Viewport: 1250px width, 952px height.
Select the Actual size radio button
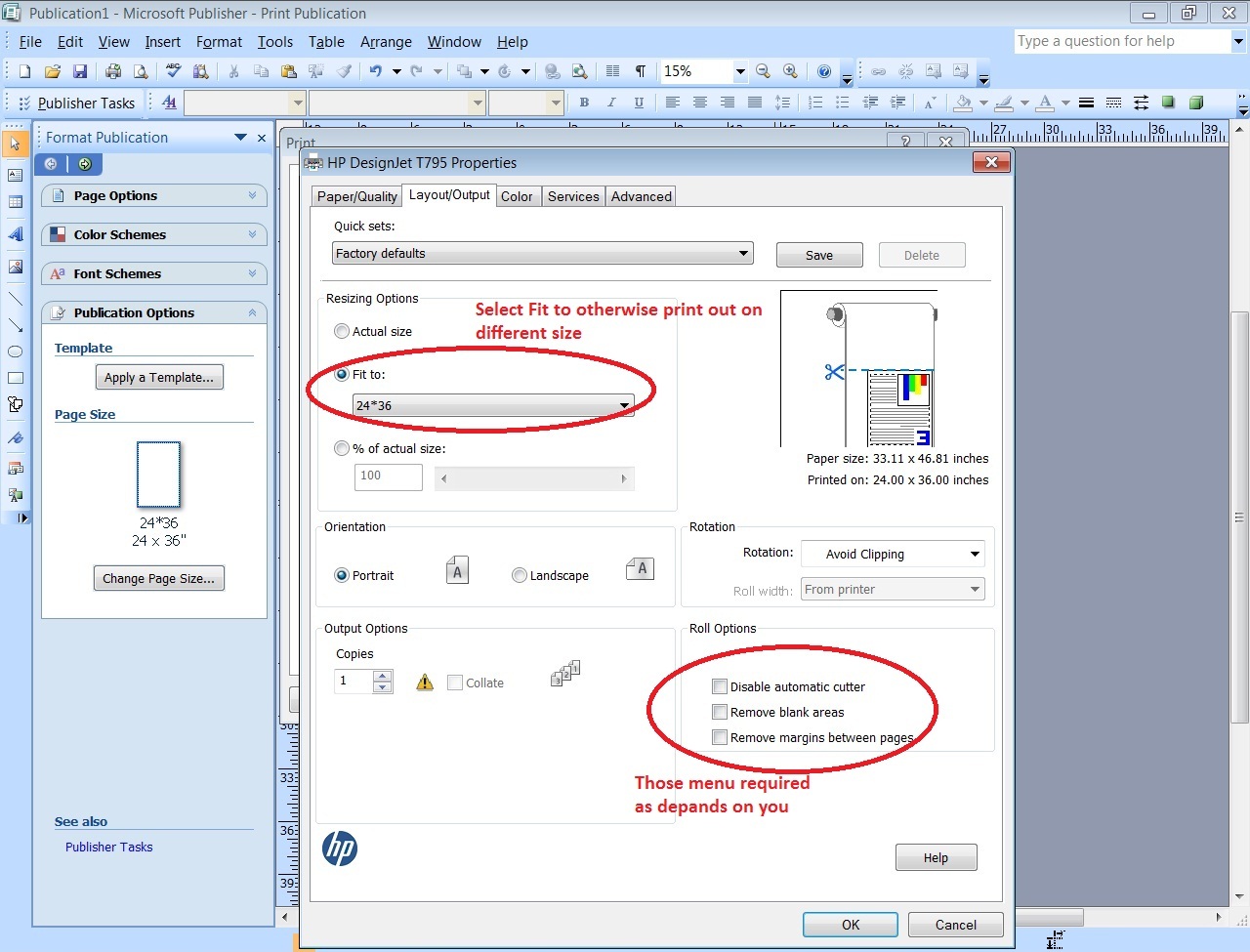tap(342, 331)
